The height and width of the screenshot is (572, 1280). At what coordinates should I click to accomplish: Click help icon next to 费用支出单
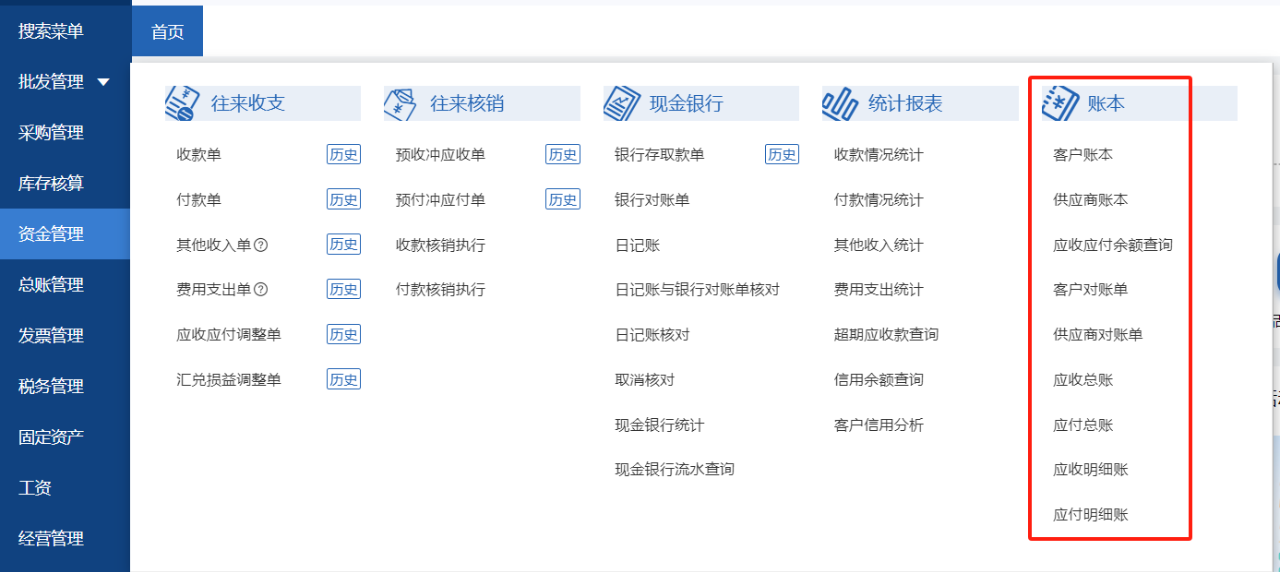(261, 290)
